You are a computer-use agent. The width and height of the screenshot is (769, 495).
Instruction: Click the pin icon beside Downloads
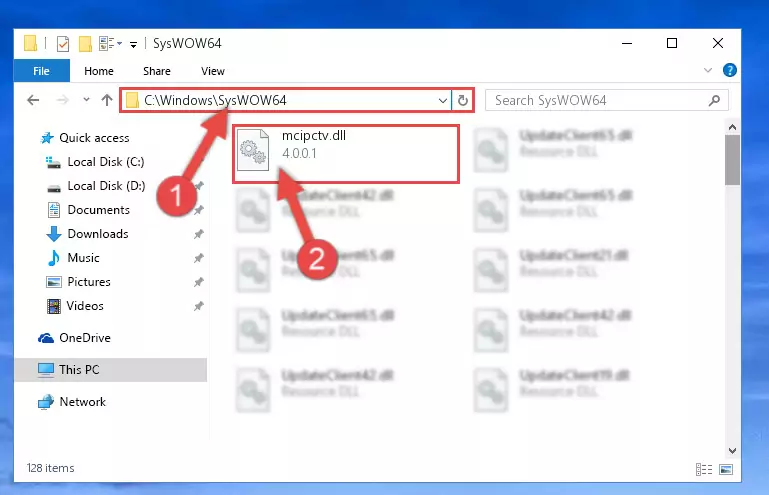pyautogui.click(x=199, y=234)
